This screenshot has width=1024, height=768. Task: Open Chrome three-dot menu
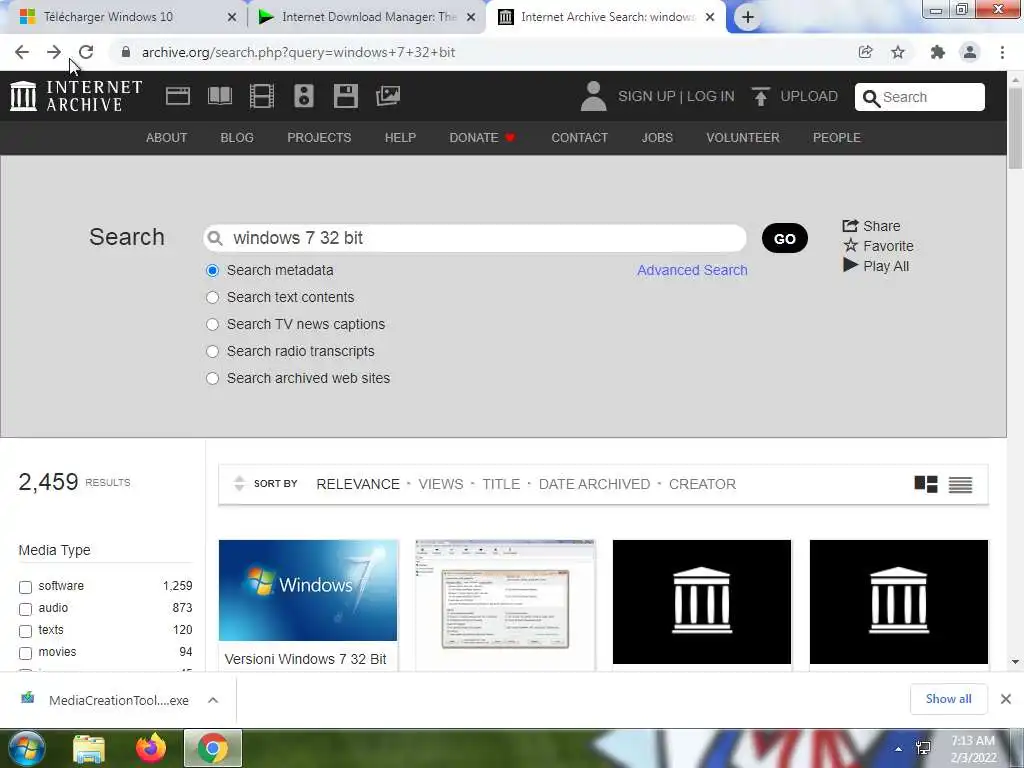1002,52
